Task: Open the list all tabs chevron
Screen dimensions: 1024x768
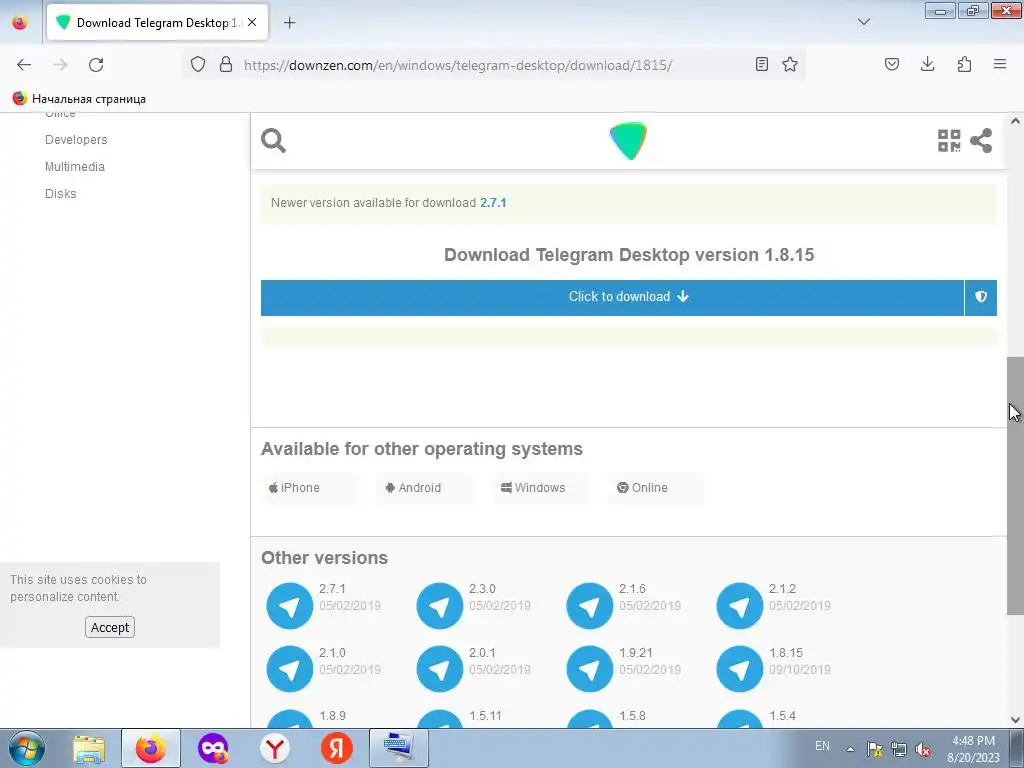Action: point(863,22)
